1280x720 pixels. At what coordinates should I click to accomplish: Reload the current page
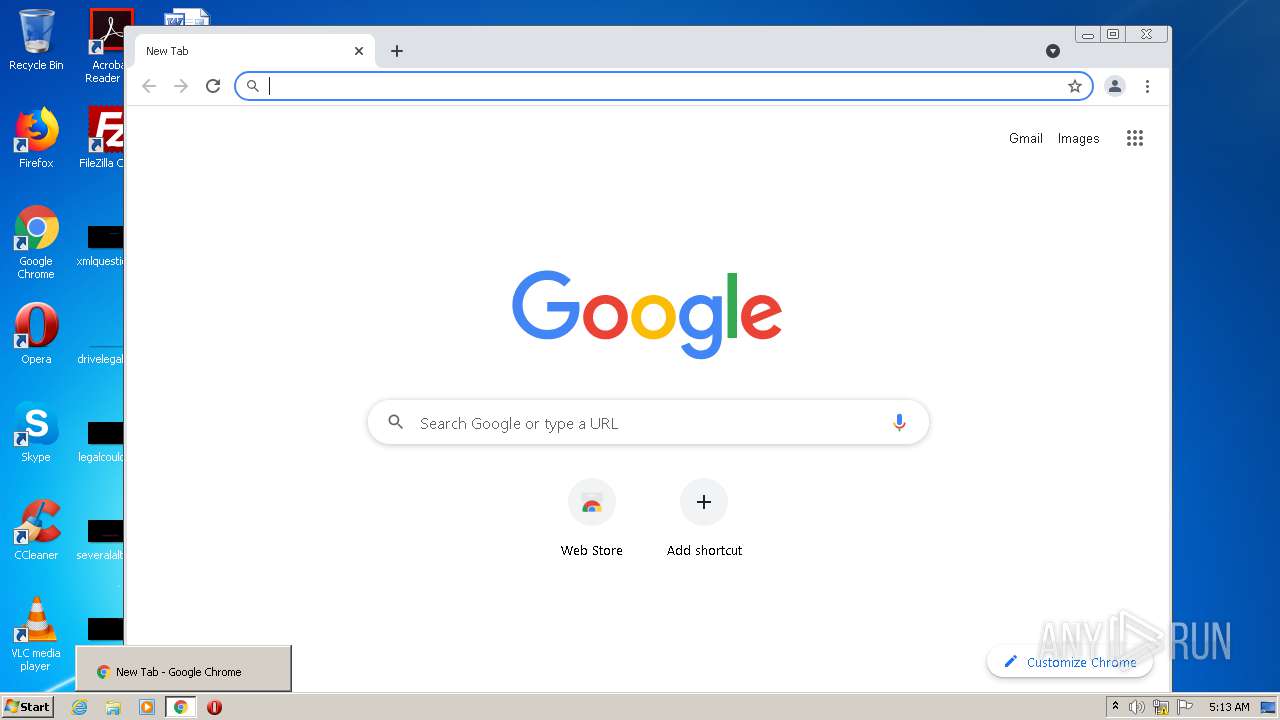pyautogui.click(x=213, y=86)
